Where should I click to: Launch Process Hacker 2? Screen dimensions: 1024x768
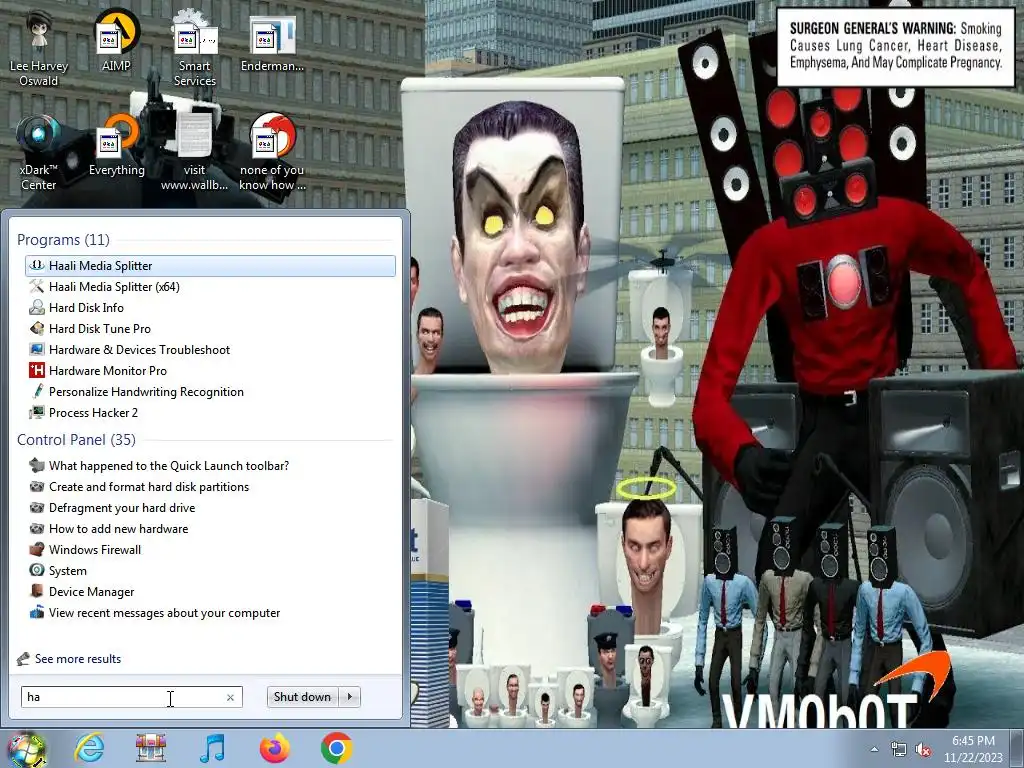(x=210, y=413)
